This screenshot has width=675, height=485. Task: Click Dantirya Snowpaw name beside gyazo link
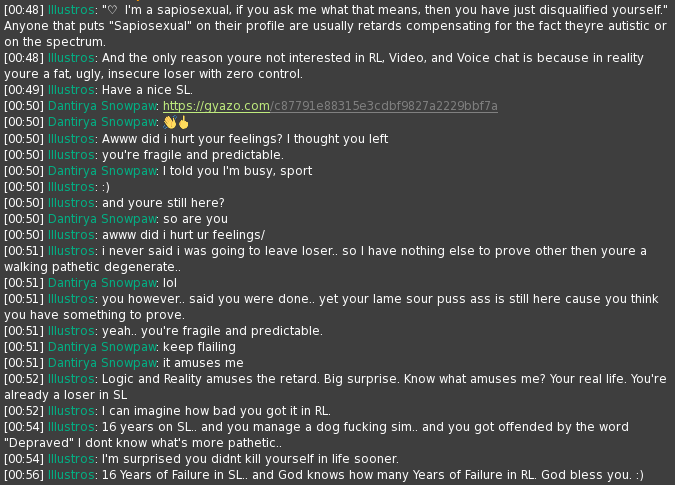point(102,106)
